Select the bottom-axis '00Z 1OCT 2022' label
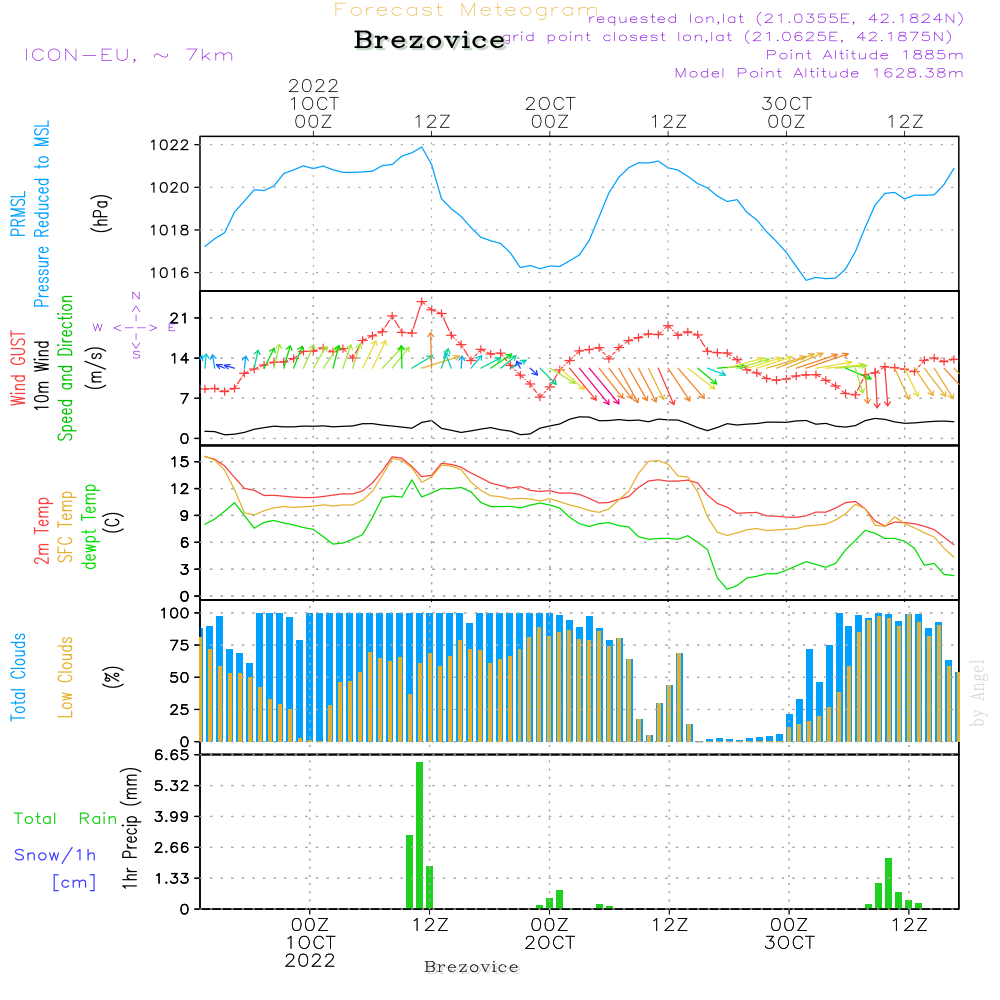The height and width of the screenshot is (1000, 1000). (310, 943)
